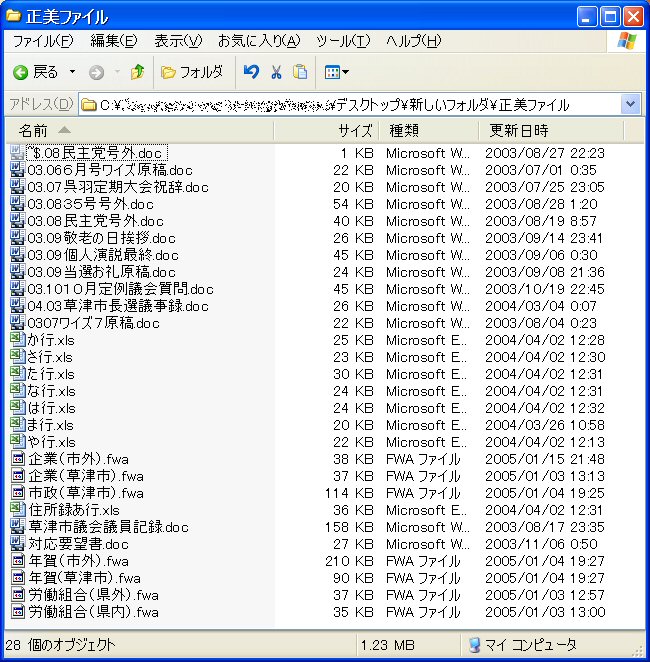Click the green Forward arrow icon
The image size is (650, 662).
(96, 72)
